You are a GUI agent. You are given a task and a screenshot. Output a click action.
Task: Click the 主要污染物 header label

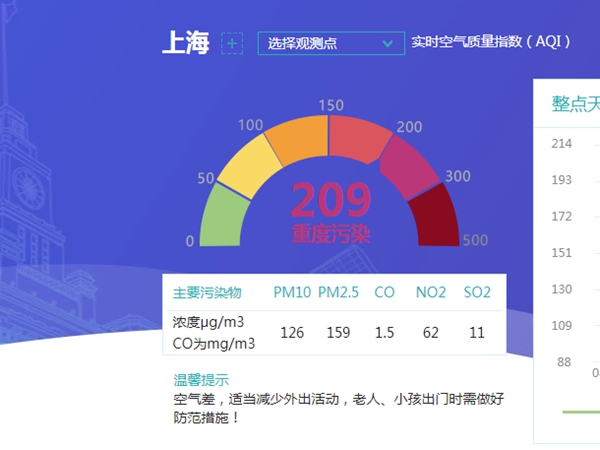207,292
